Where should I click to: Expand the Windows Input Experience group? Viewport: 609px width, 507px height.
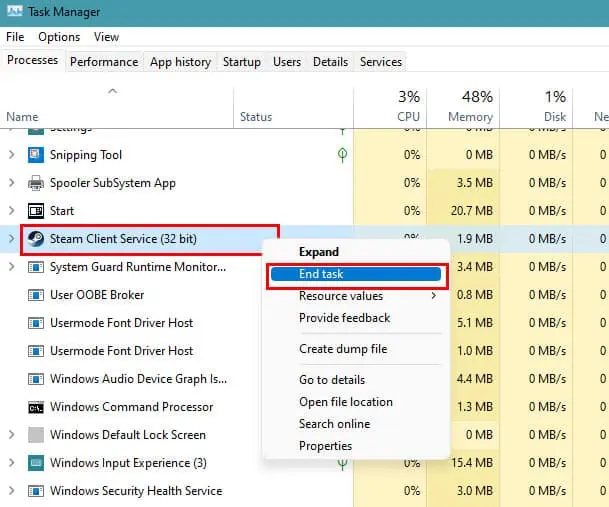11,463
